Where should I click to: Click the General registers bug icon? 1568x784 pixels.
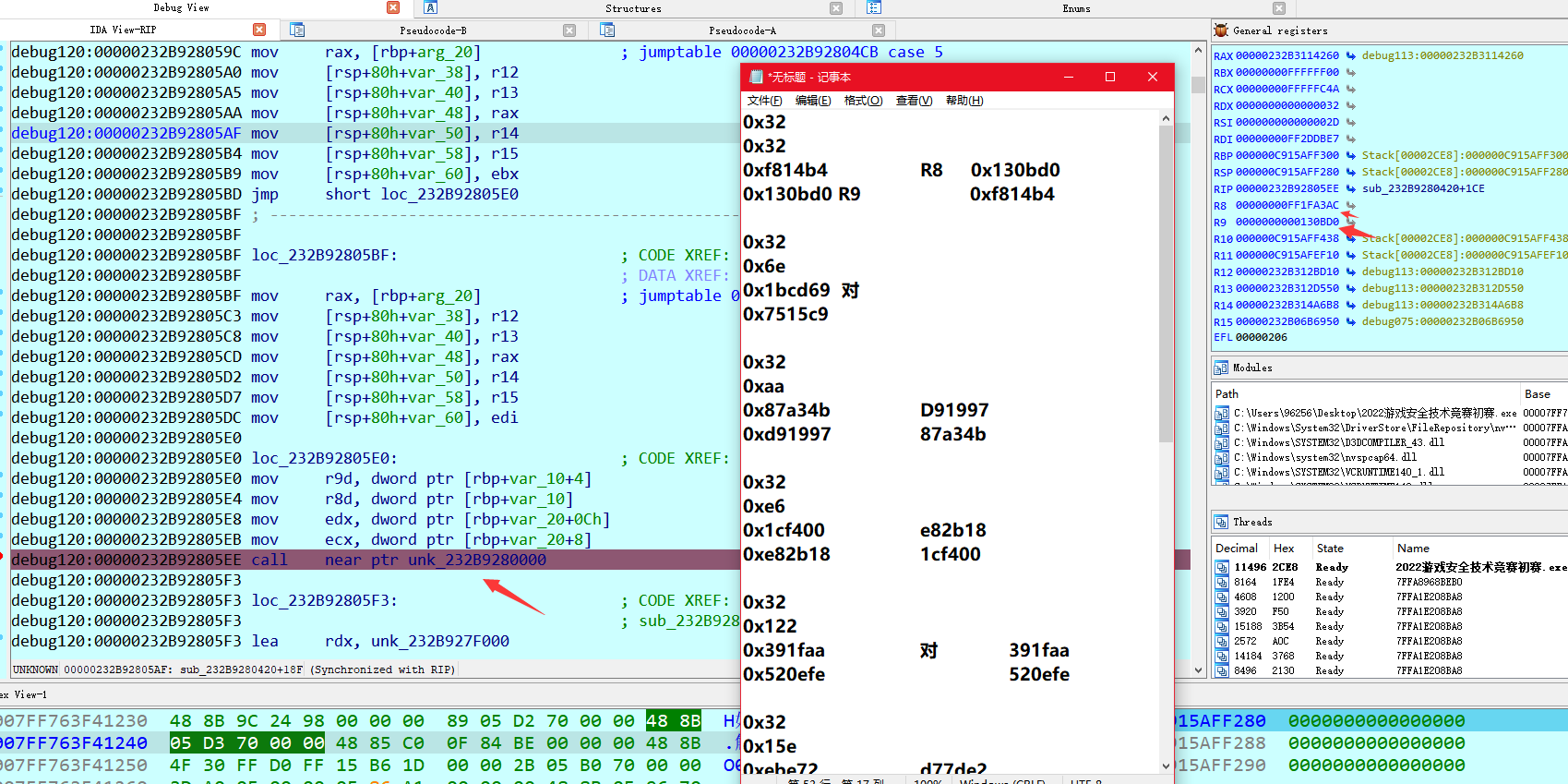click(1221, 30)
